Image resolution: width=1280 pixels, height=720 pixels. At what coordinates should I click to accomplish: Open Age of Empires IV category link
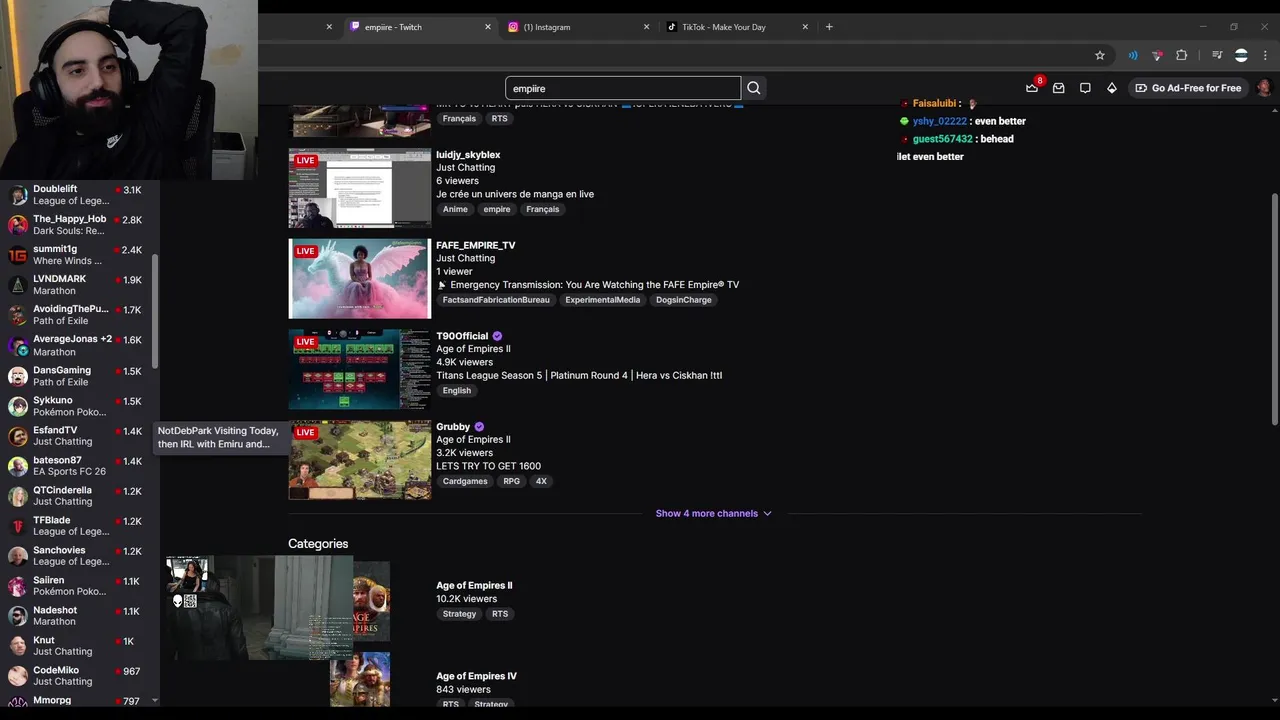click(476, 676)
